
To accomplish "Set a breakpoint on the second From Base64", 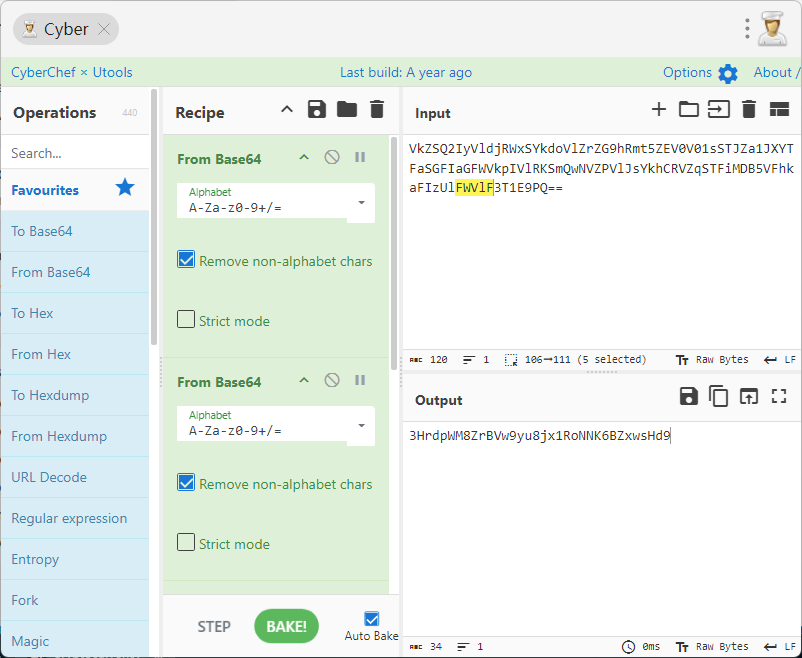I will [x=360, y=380].
